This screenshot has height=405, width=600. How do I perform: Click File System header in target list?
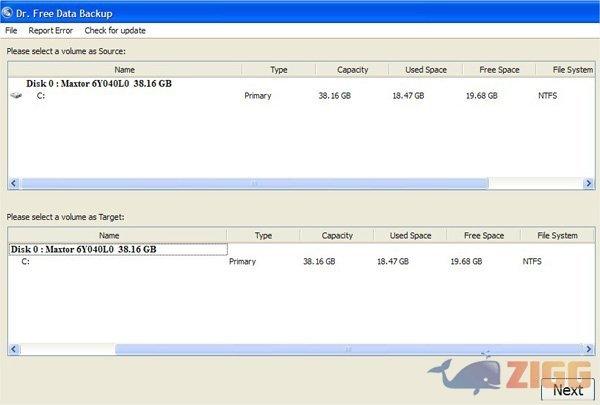pos(557,236)
